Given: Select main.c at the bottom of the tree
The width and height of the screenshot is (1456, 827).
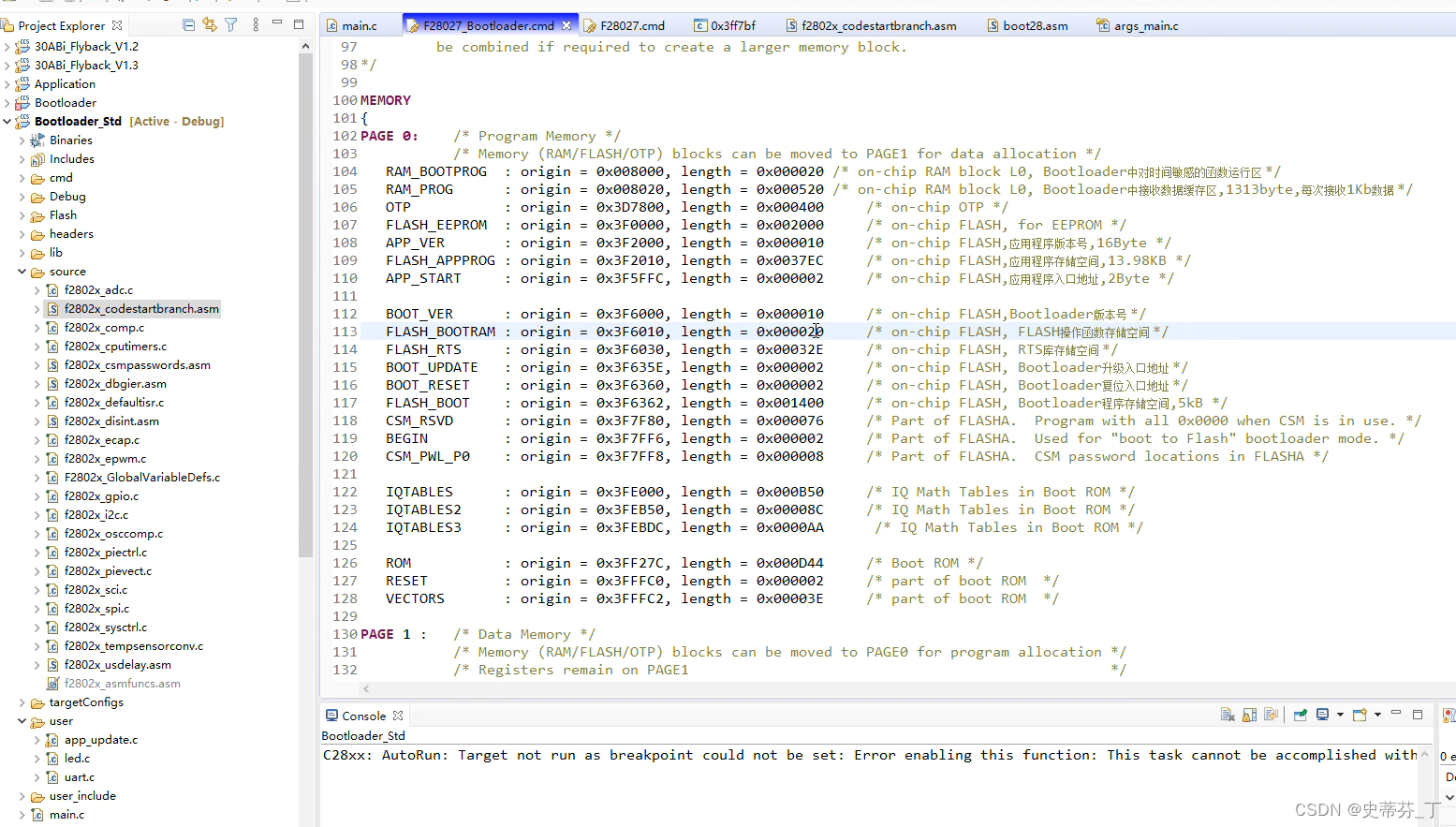Looking at the screenshot, I should [x=66, y=814].
